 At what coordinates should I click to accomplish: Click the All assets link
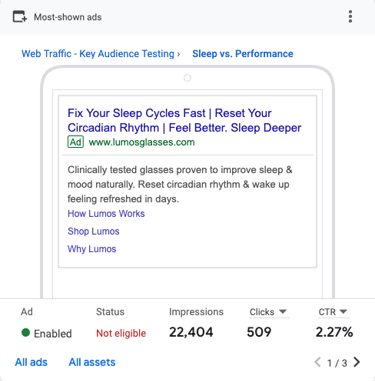[x=92, y=362]
